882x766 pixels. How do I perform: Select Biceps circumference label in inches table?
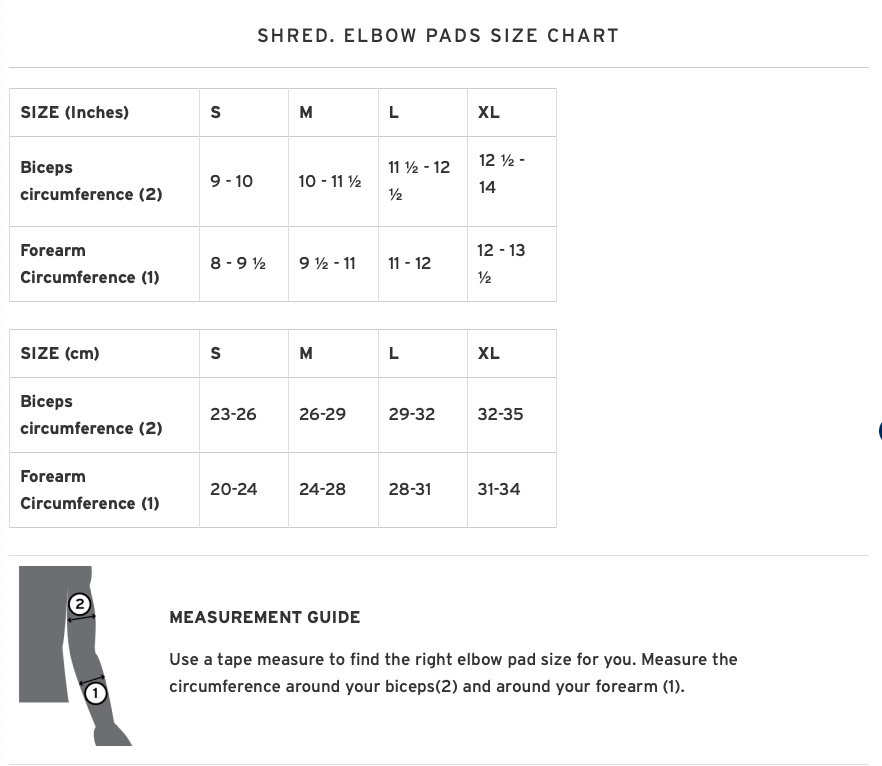pyautogui.click(x=91, y=181)
